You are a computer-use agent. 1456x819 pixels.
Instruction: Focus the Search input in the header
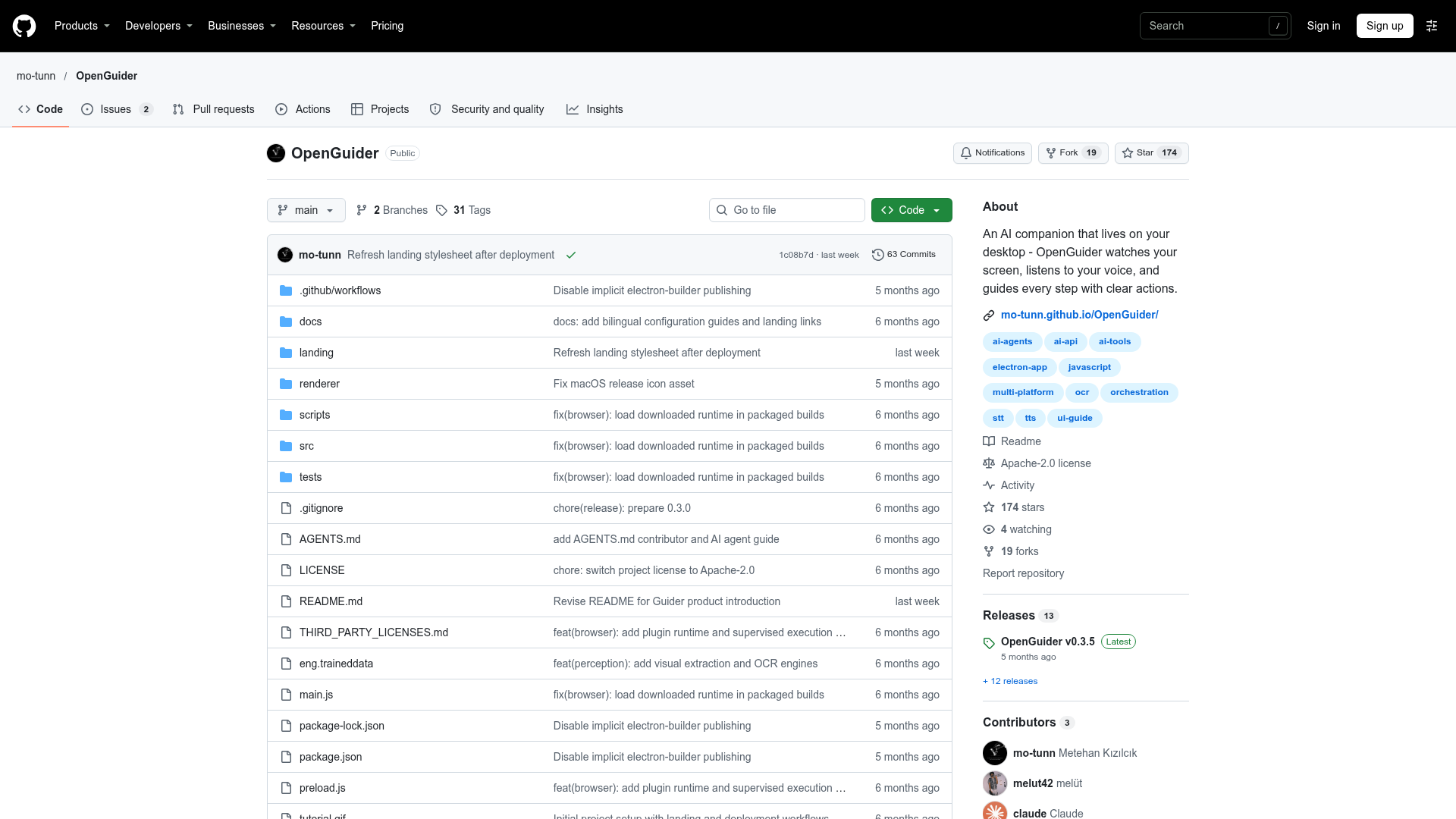tap(1215, 26)
